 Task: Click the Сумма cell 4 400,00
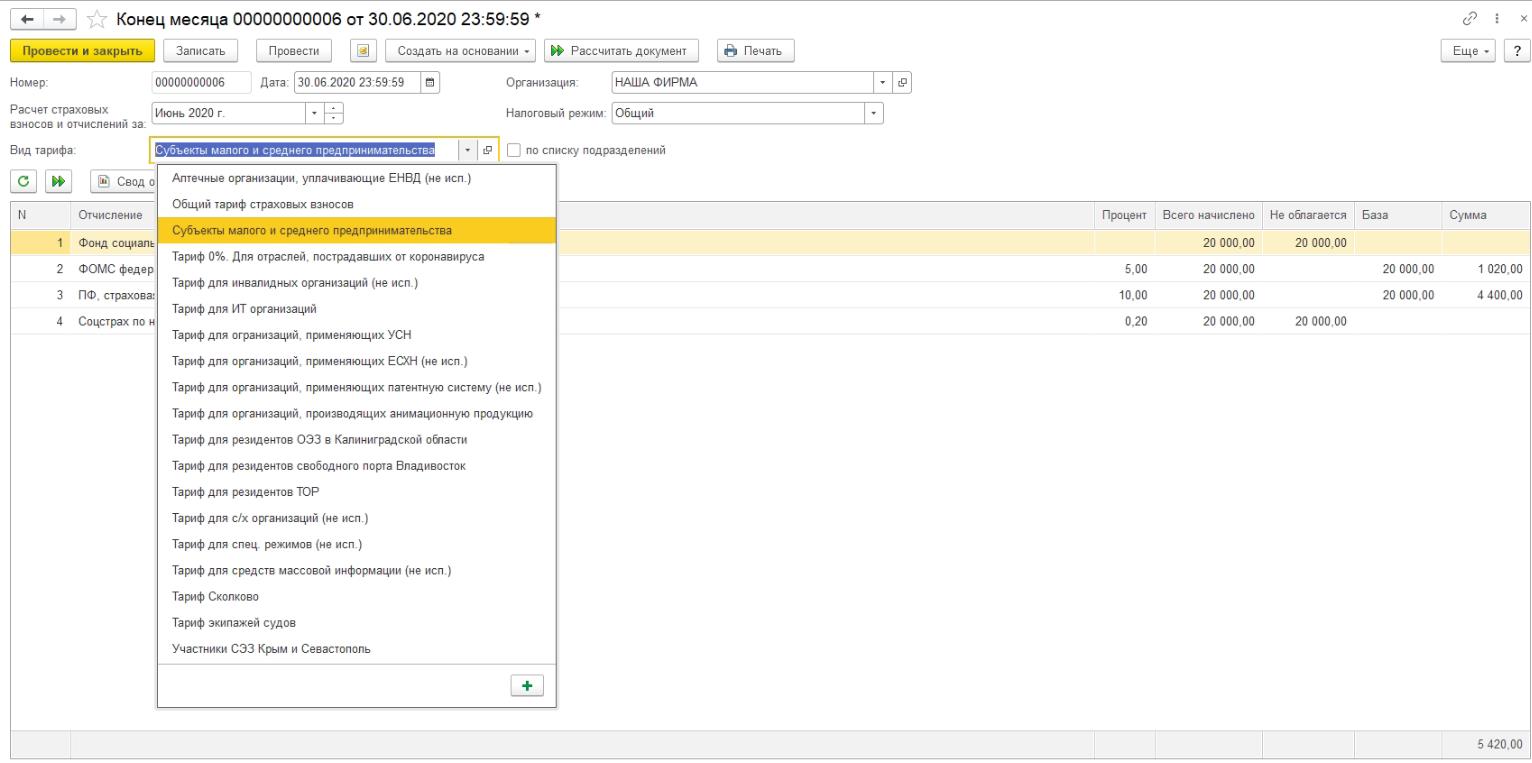click(x=1485, y=295)
